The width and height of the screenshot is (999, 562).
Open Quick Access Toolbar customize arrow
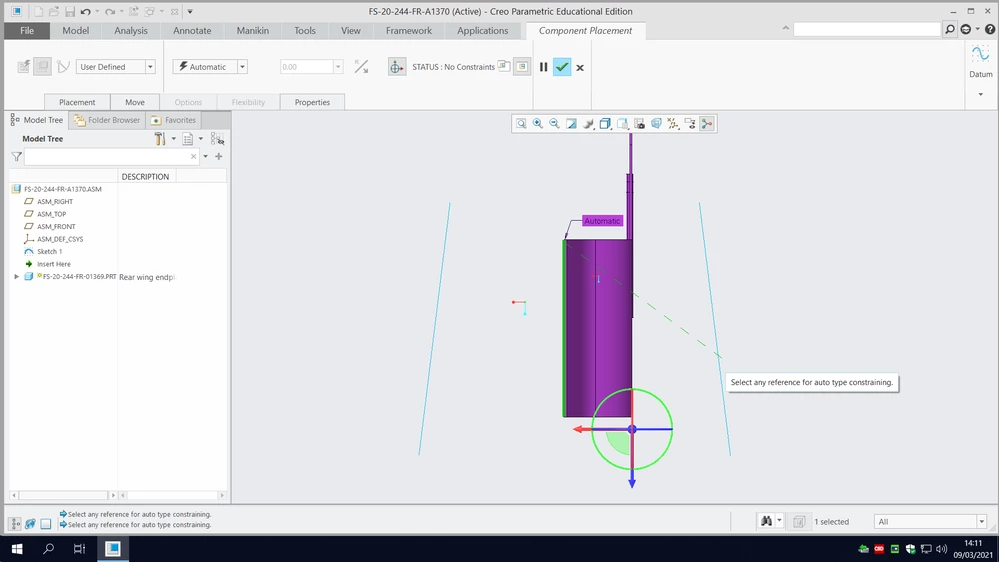pos(190,11)
